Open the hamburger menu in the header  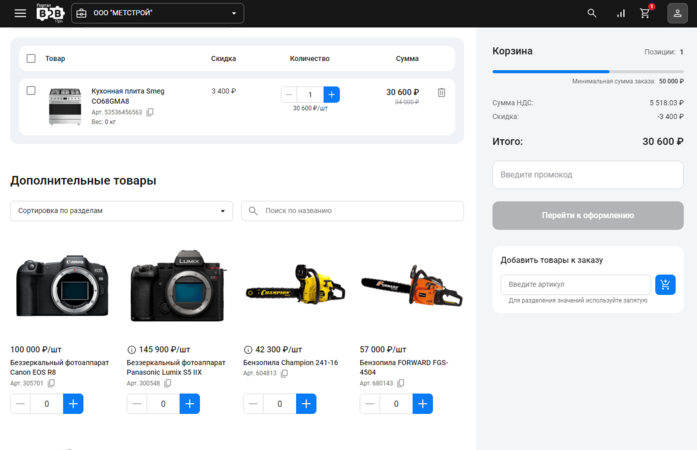20,13
